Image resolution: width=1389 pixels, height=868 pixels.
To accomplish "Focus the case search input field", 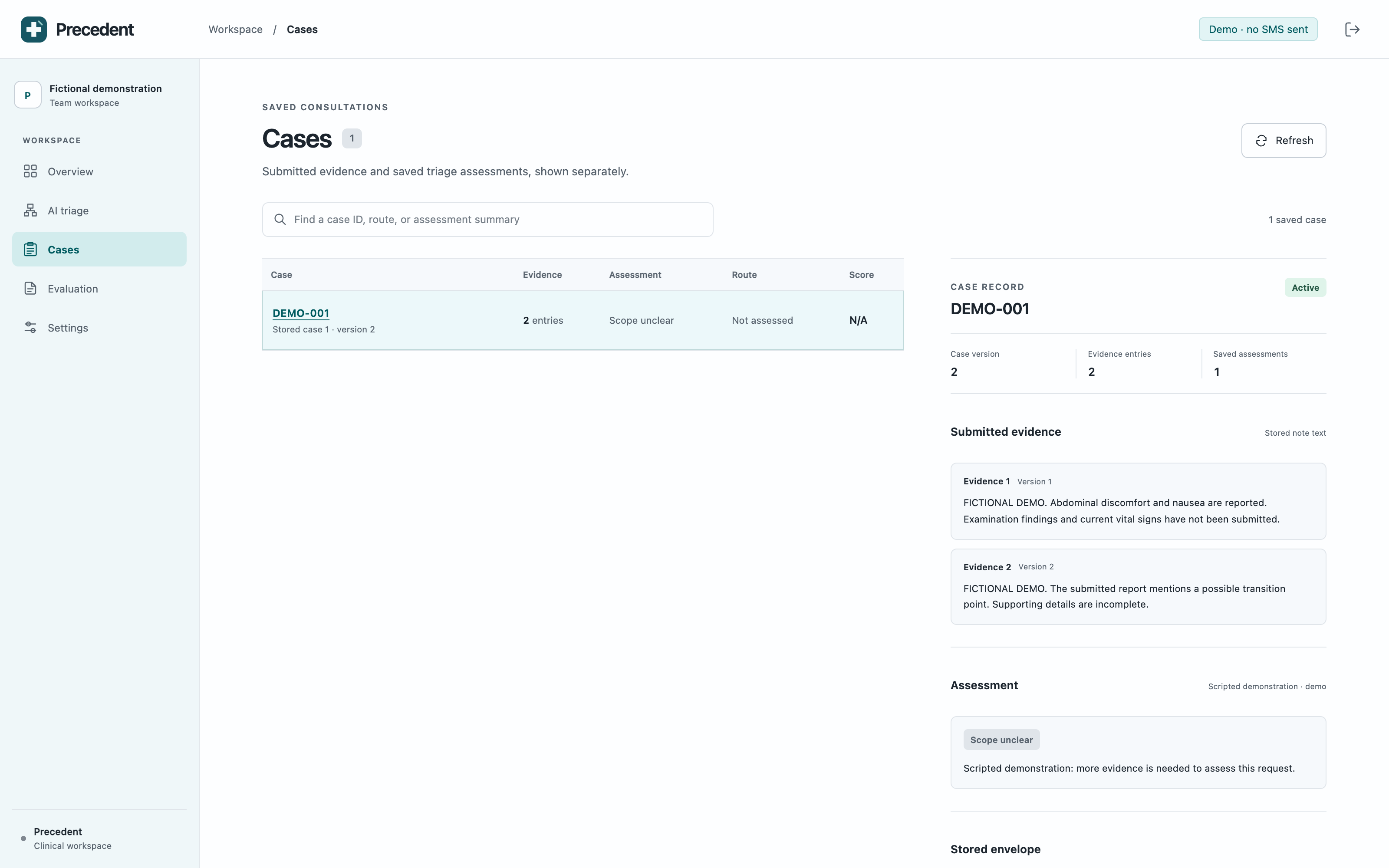I will coord(487,219).
